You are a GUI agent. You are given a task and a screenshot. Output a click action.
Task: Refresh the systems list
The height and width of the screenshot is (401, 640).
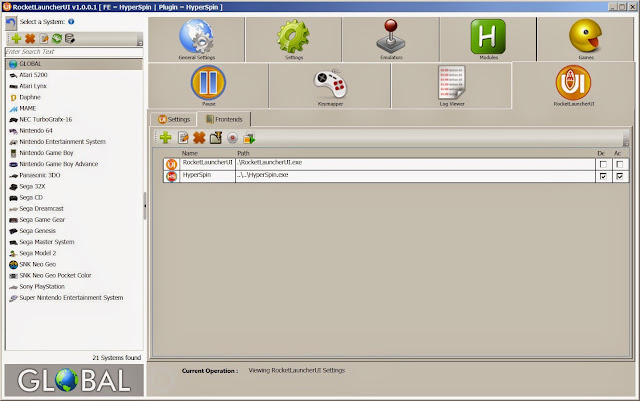pos(57,39)
